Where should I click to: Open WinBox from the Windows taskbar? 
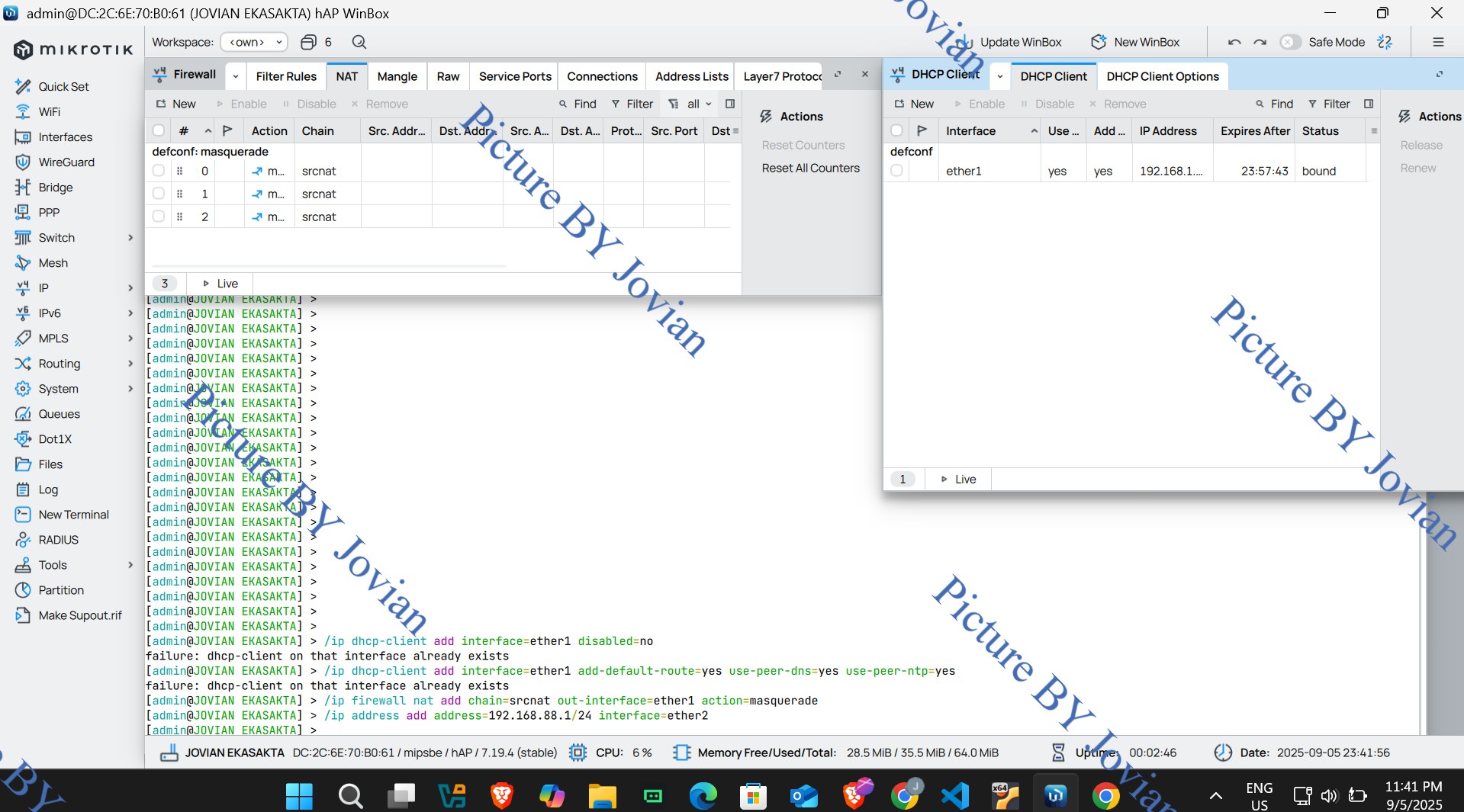1056,796
